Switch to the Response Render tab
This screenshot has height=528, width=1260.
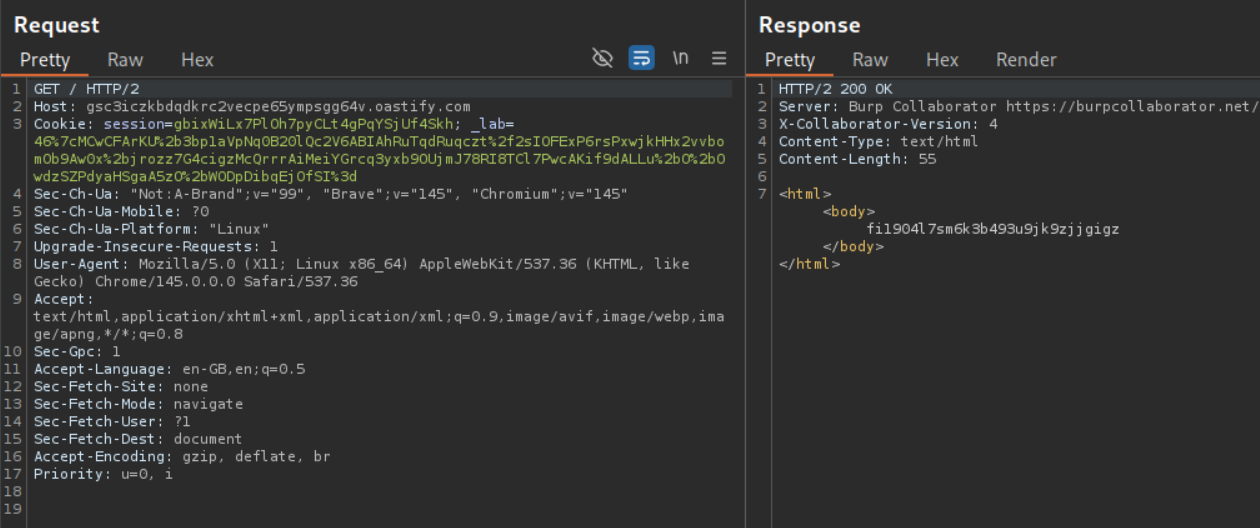1026,60
